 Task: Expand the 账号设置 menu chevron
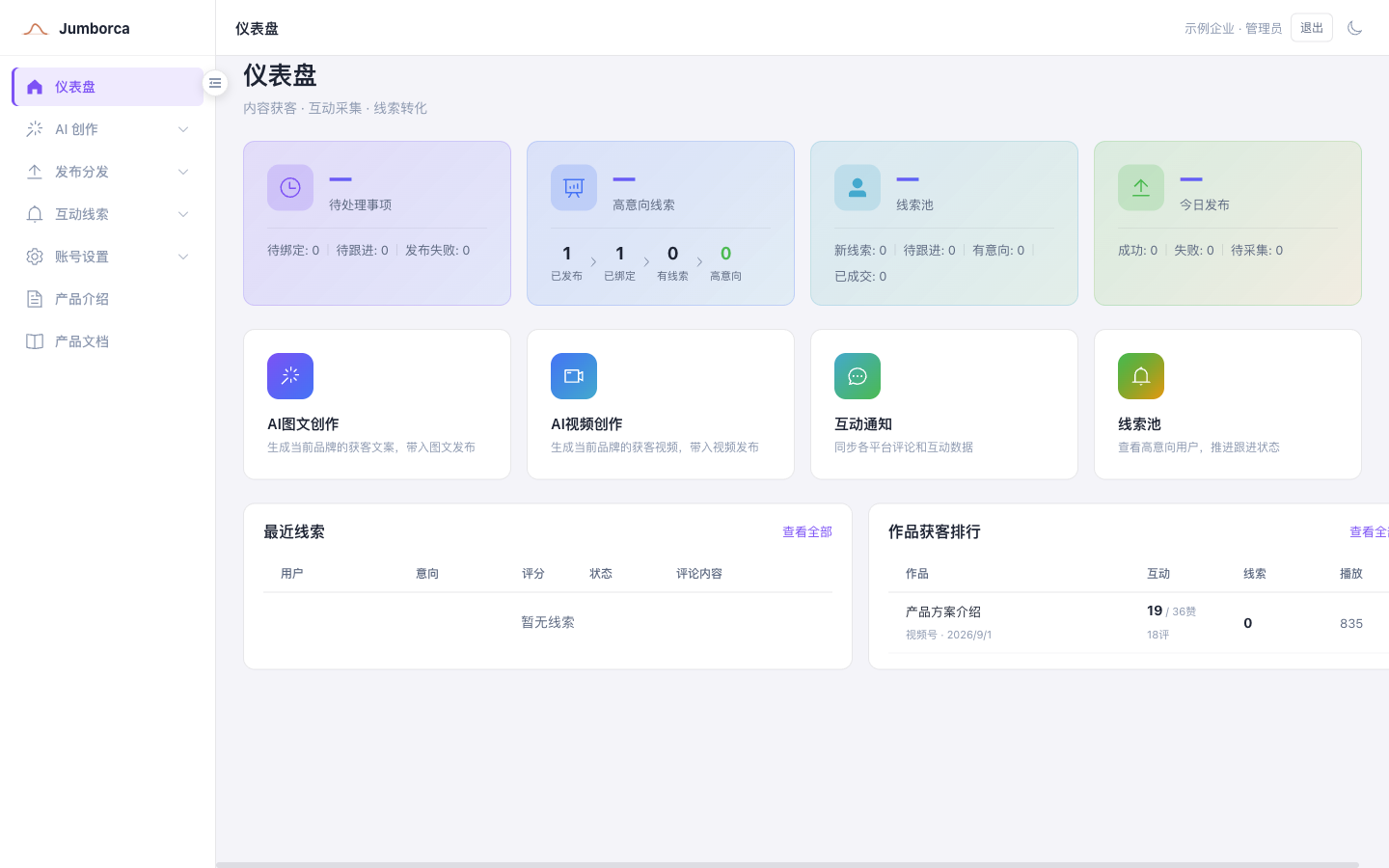183,257
